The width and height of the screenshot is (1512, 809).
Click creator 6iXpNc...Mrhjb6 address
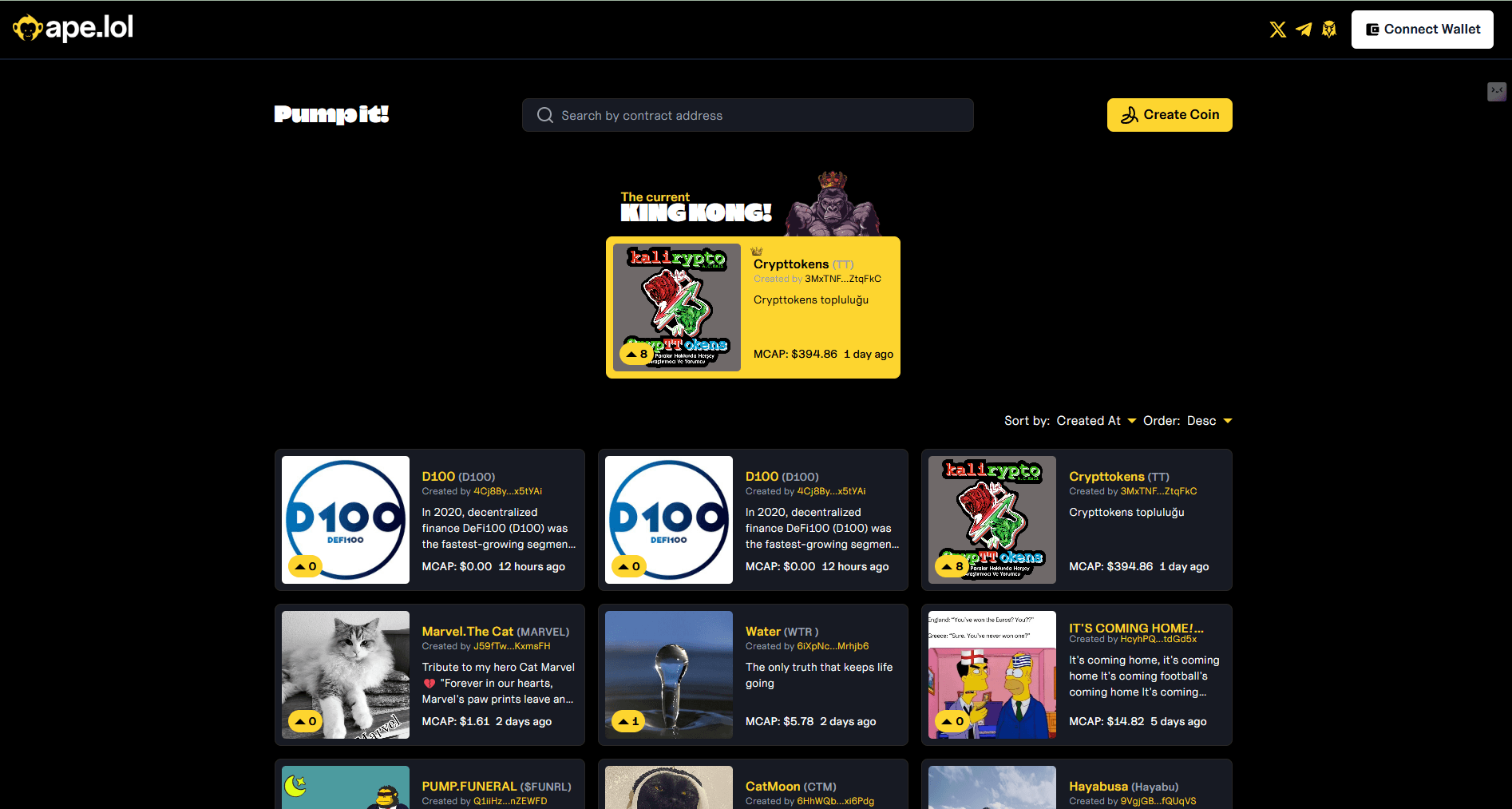pyautogui.click(x=833, y=646)
